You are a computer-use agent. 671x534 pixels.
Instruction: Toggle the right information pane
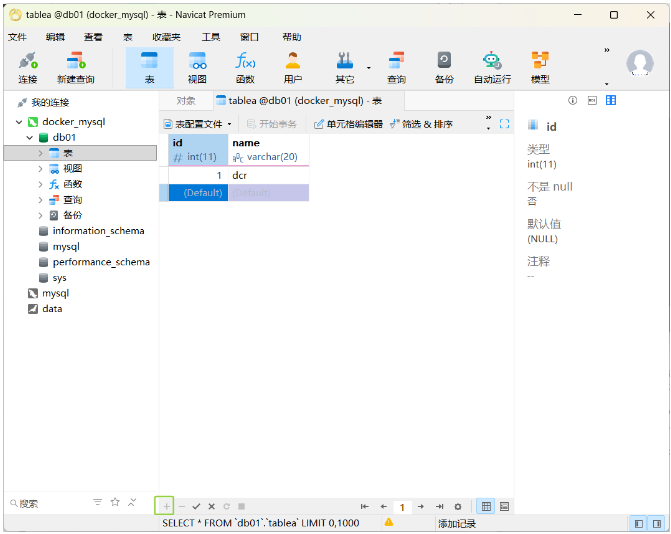tap(657, 524)
